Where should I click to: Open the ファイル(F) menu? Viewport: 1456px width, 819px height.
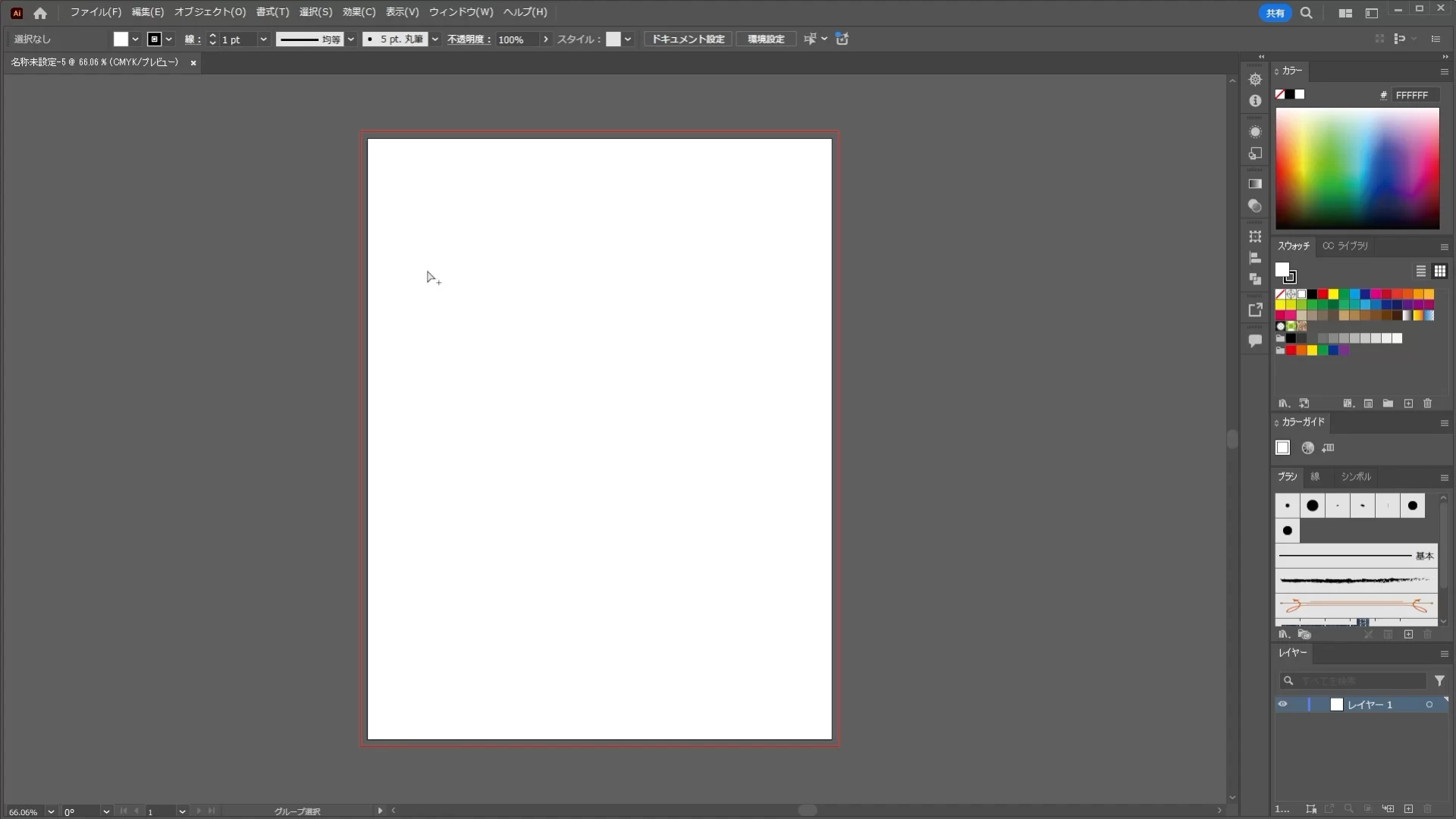point(96,12)
